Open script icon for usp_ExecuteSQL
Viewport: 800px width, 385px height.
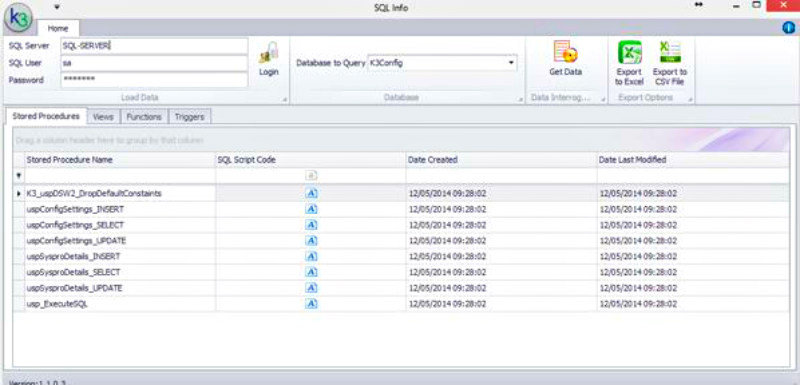coord(311,304)
